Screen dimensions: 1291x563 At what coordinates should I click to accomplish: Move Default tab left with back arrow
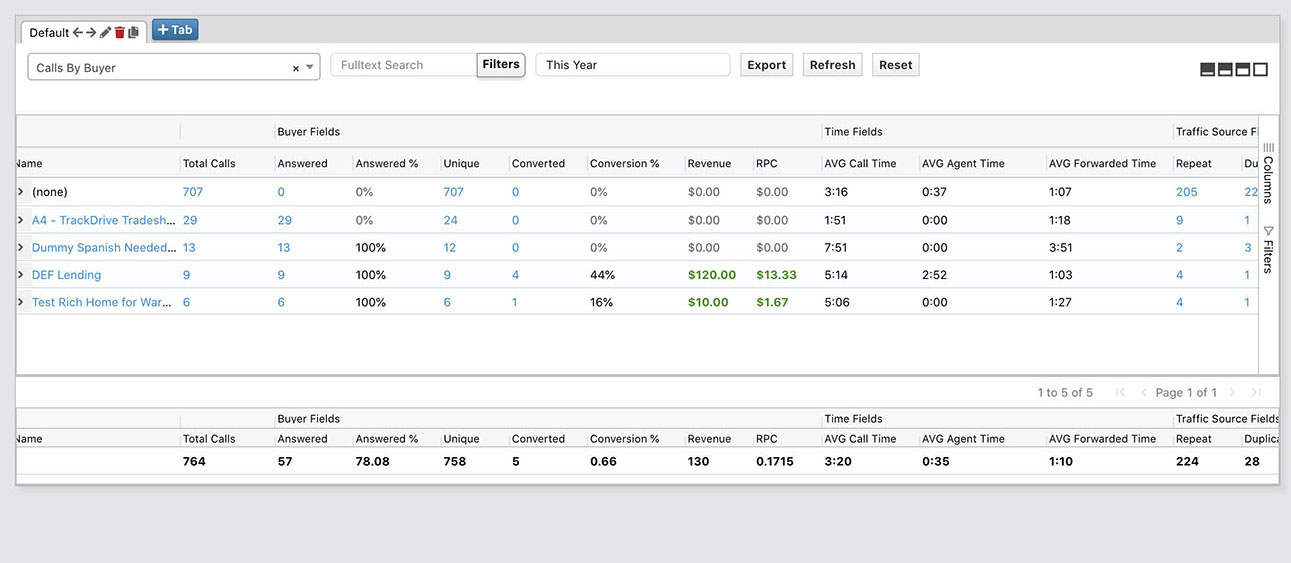tap(78, 32)
